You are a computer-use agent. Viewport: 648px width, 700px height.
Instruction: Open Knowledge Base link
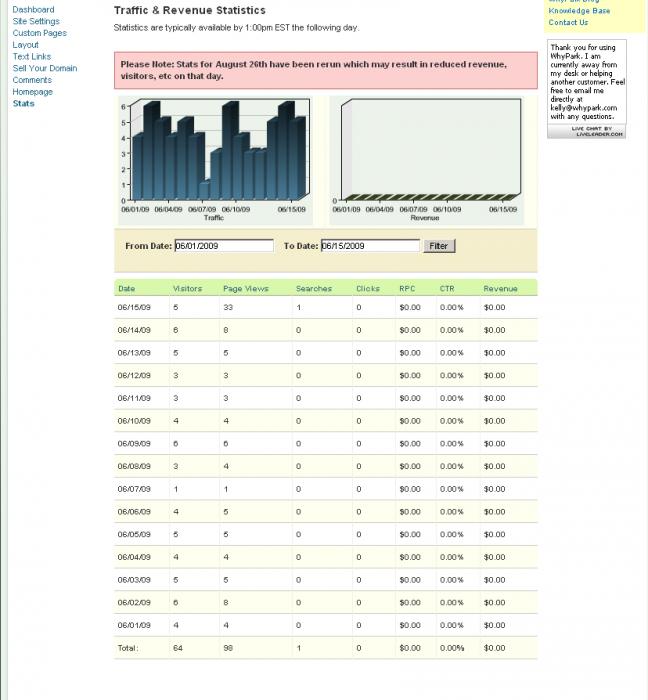pos(579,11)
